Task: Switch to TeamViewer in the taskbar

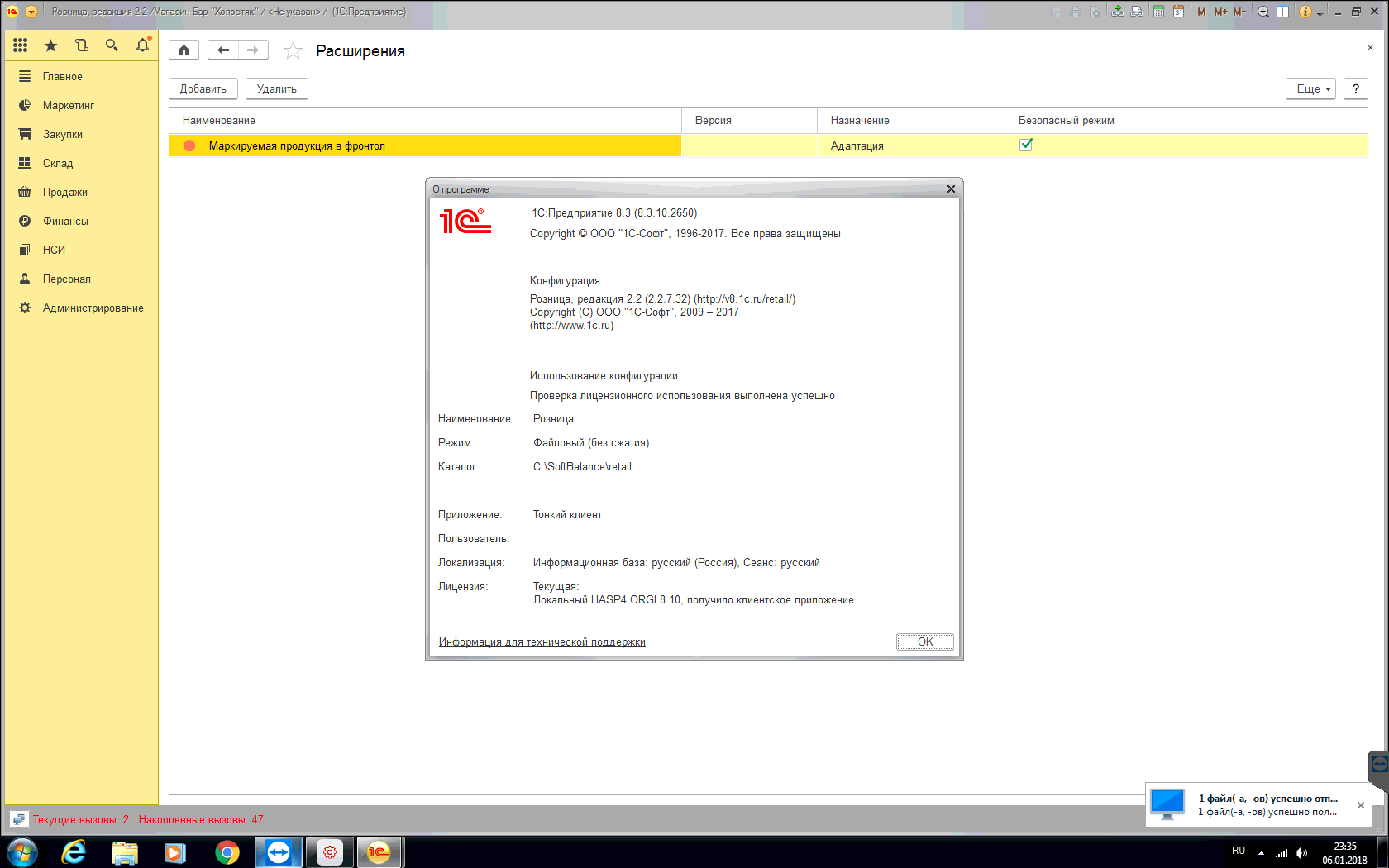Action: (279, 852)
